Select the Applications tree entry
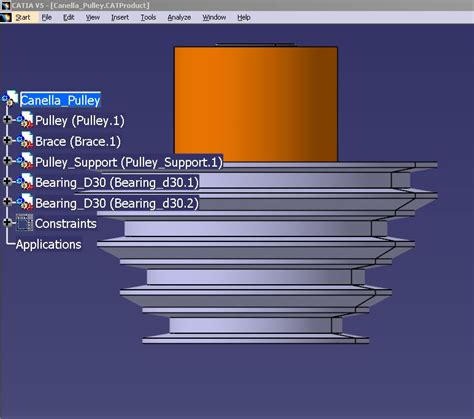474x419 pixels. pyautogui.click(x=49, y=244)
